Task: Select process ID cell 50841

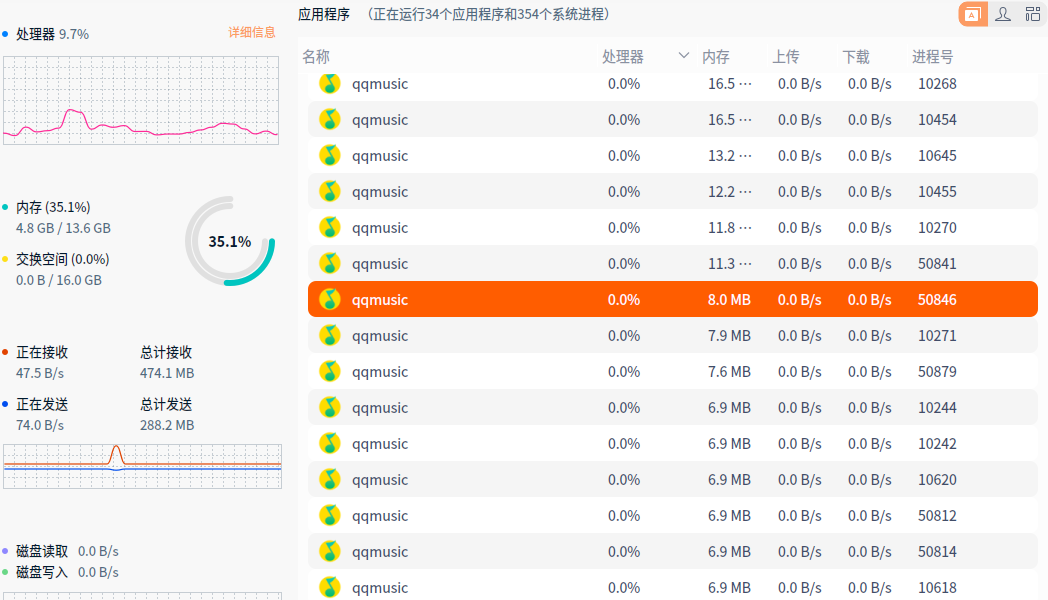Action: tap(937, 264)
